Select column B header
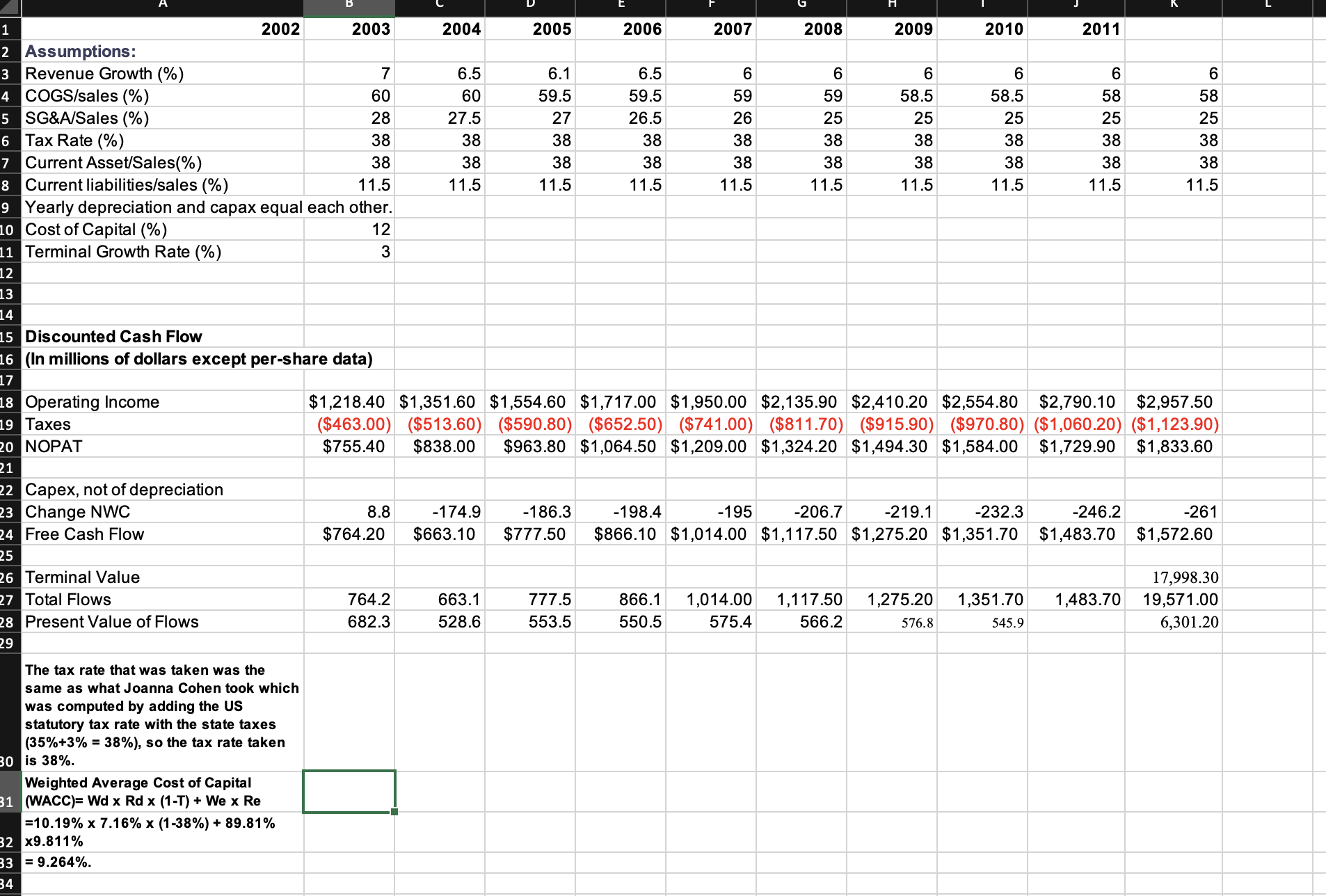Image resolution: width=1326 pixels, height=896 pixels. pos(349,7)
